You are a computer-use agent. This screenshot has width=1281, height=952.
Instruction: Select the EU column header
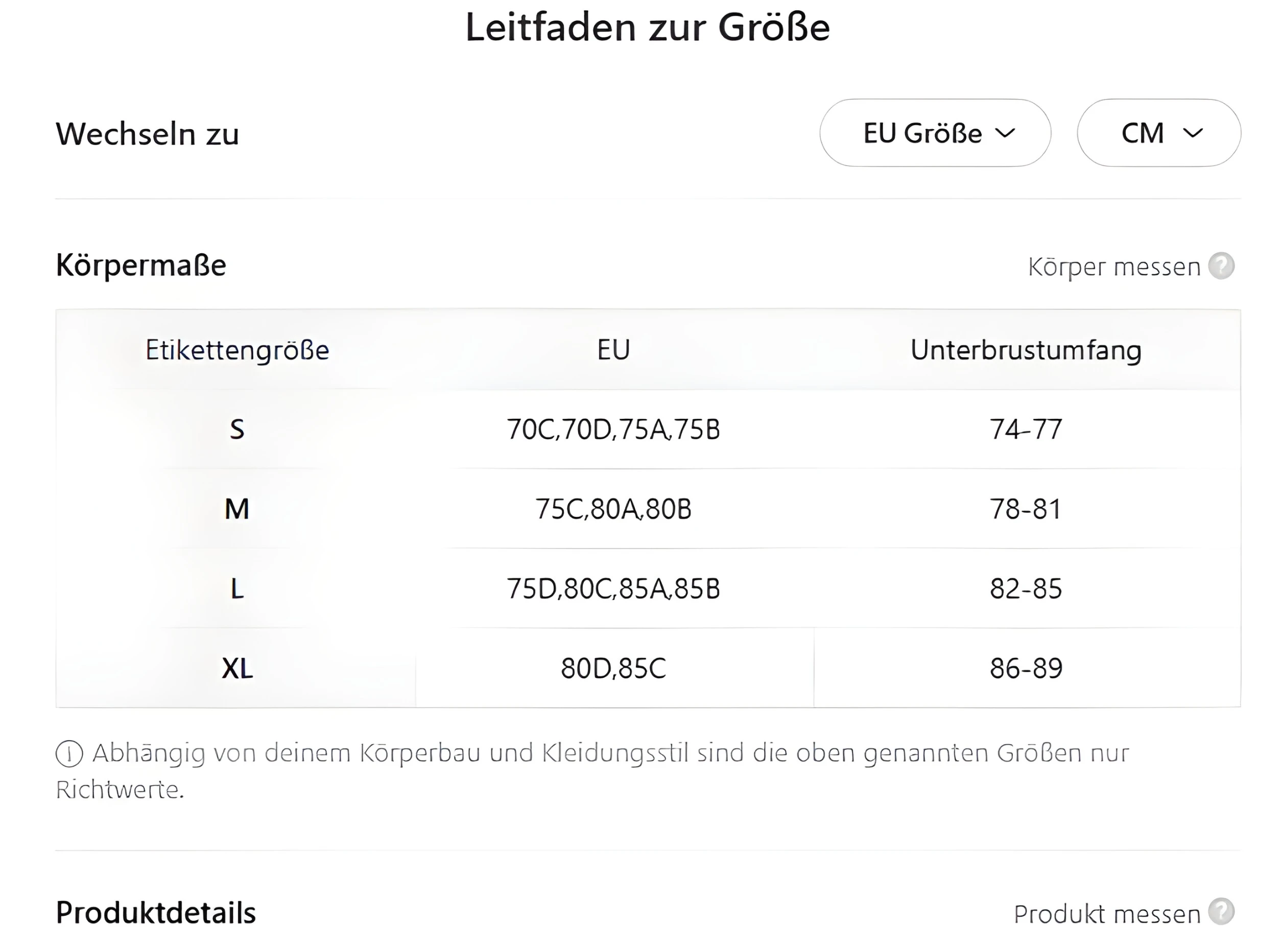(614, 350)
